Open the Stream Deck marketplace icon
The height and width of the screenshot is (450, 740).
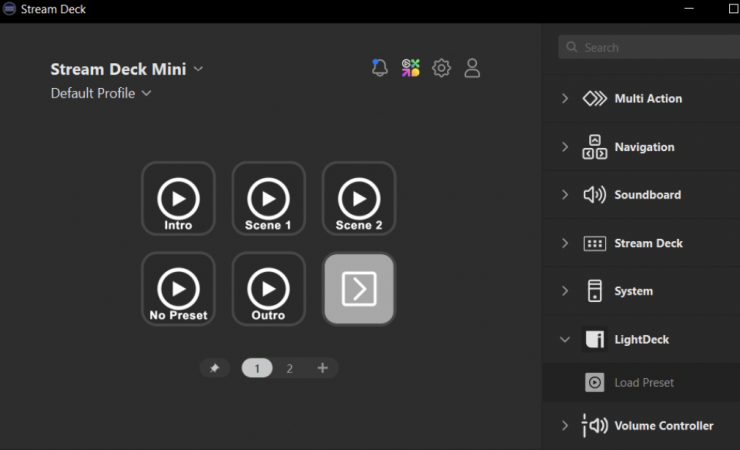(x=410, y=68)
